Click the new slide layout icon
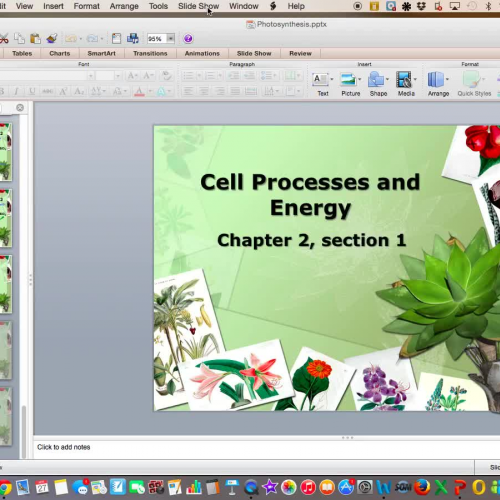This screenshot has height=500, width=500. (116, 39)
